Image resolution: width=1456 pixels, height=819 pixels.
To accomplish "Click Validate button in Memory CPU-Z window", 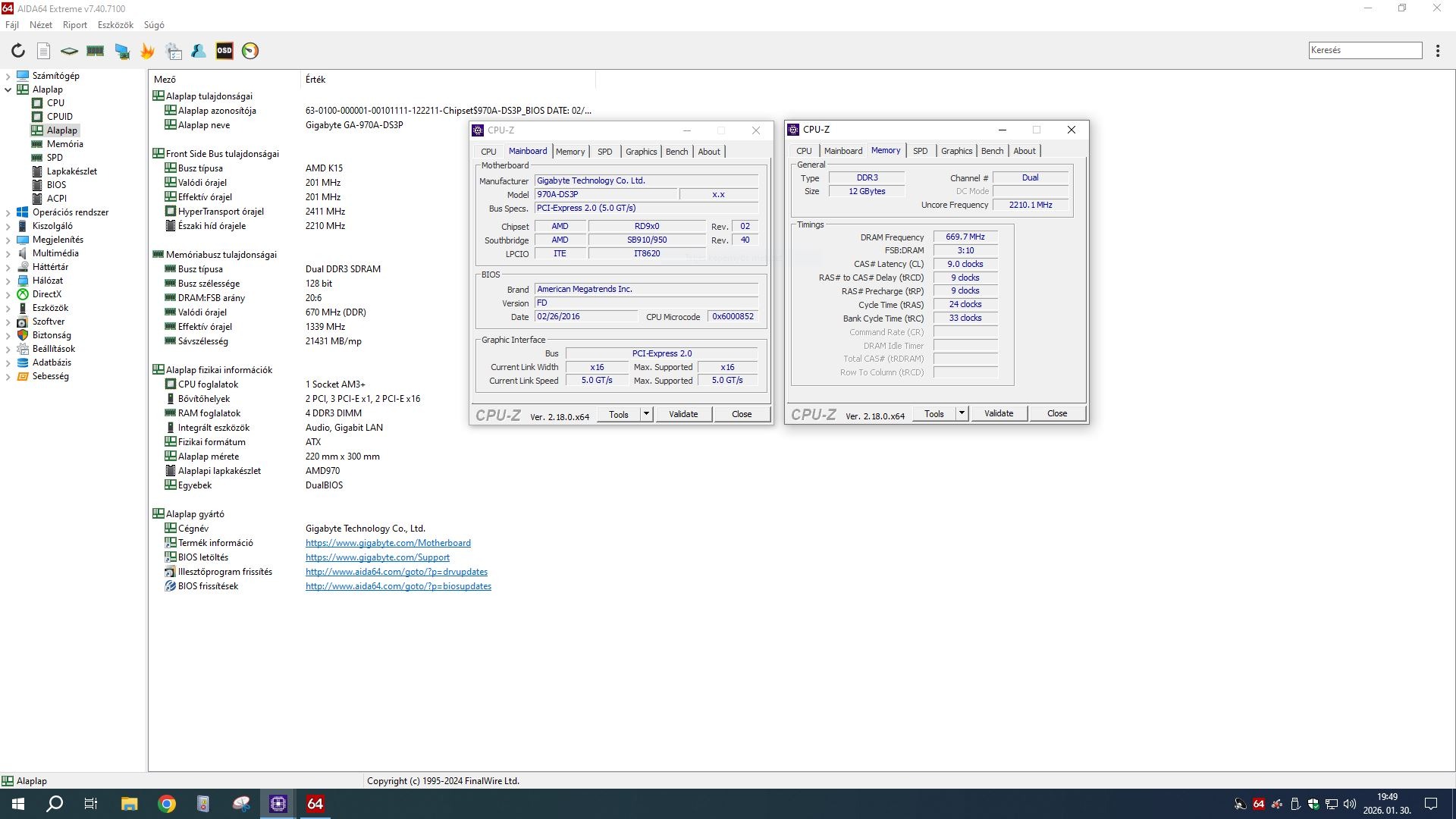I will tap(998, 414).
